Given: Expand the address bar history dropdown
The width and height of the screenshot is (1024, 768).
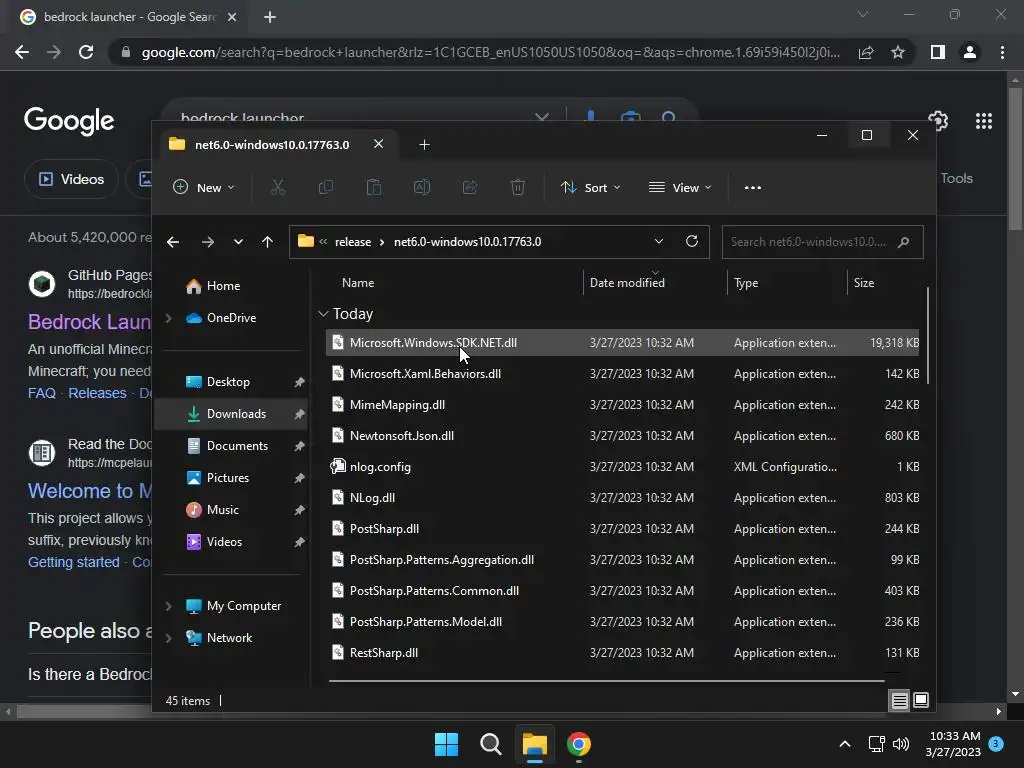Looking at the screenshot, I should 659,241.
